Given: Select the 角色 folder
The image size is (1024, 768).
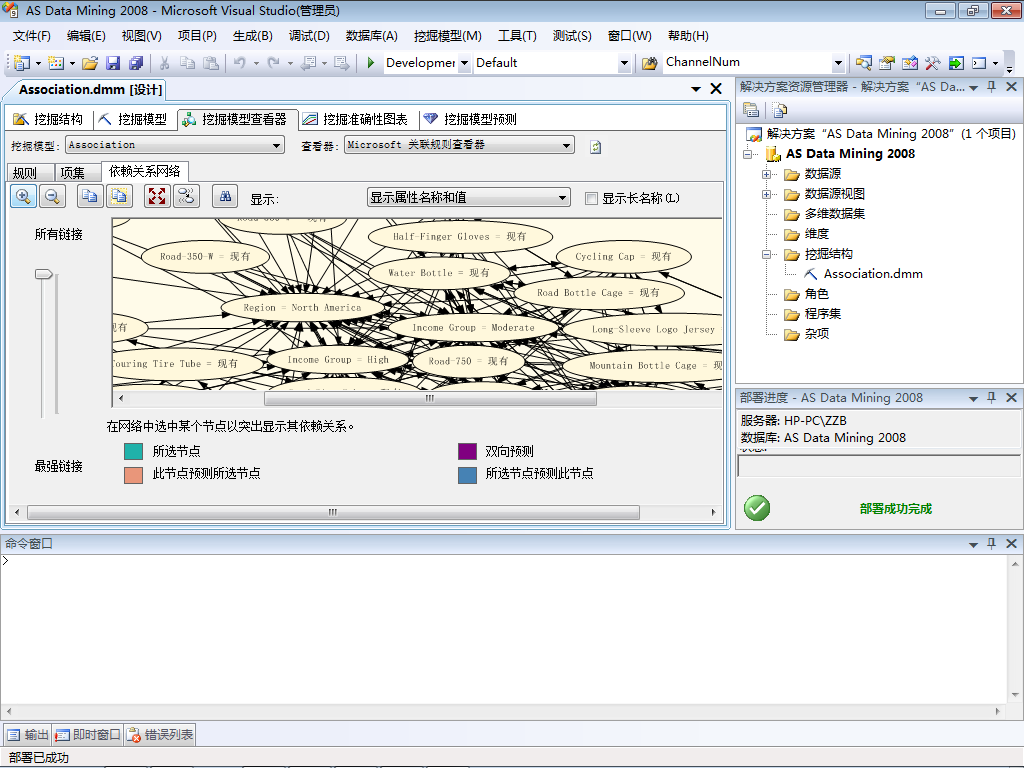Looking at the screenshot, I should pos(816,295).
